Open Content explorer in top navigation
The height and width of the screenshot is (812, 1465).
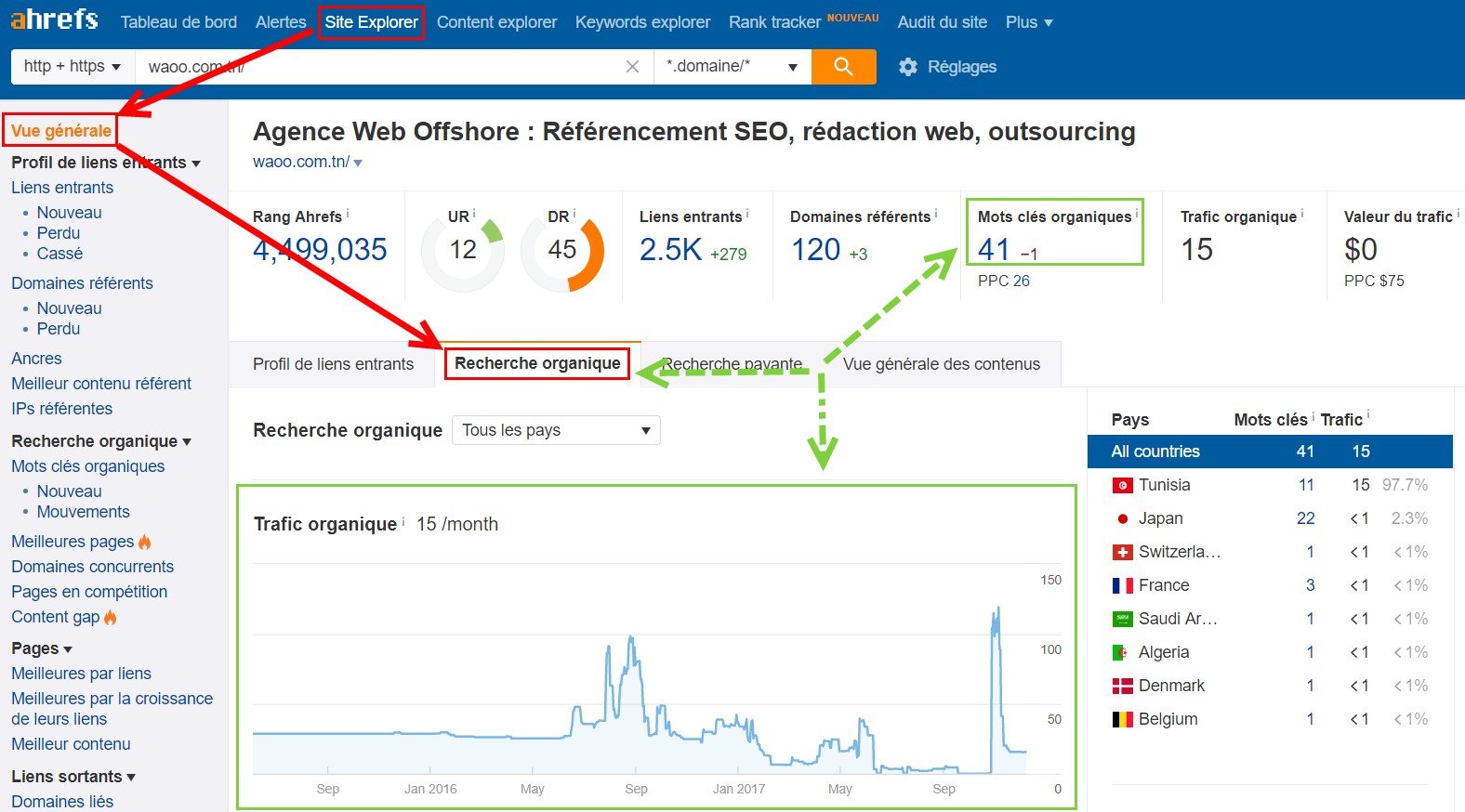point(496,22)
